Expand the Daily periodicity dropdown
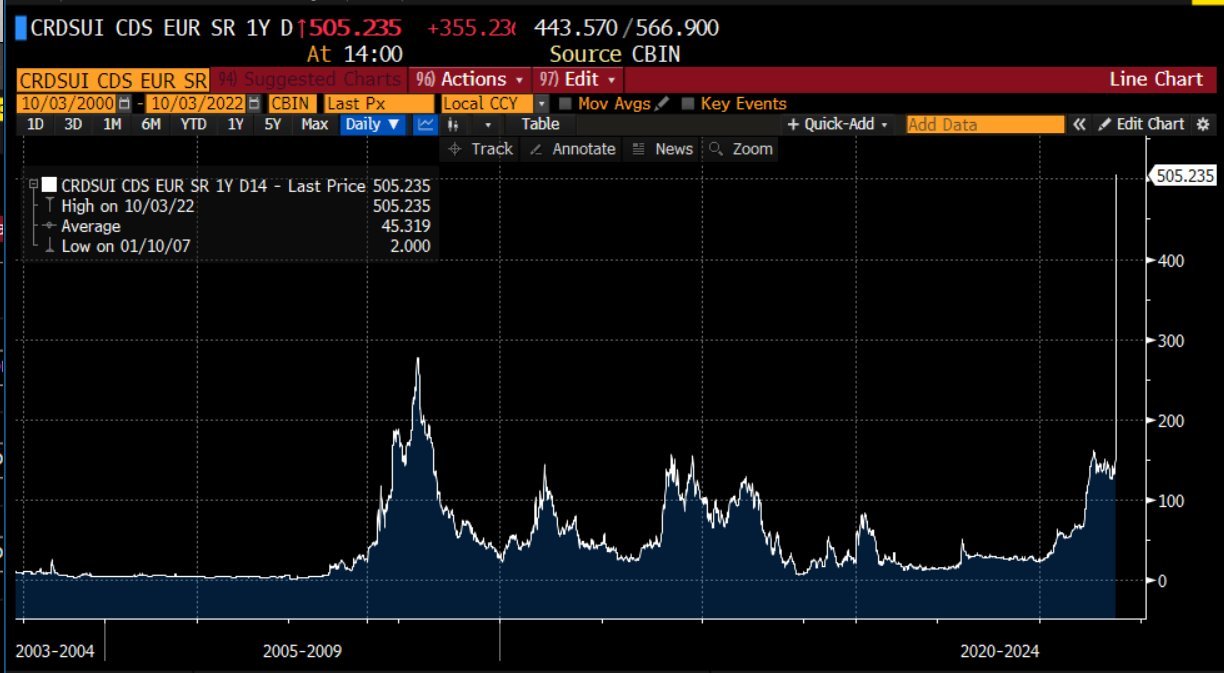The height and width of the screenshot is (673, 1224). 373,124
